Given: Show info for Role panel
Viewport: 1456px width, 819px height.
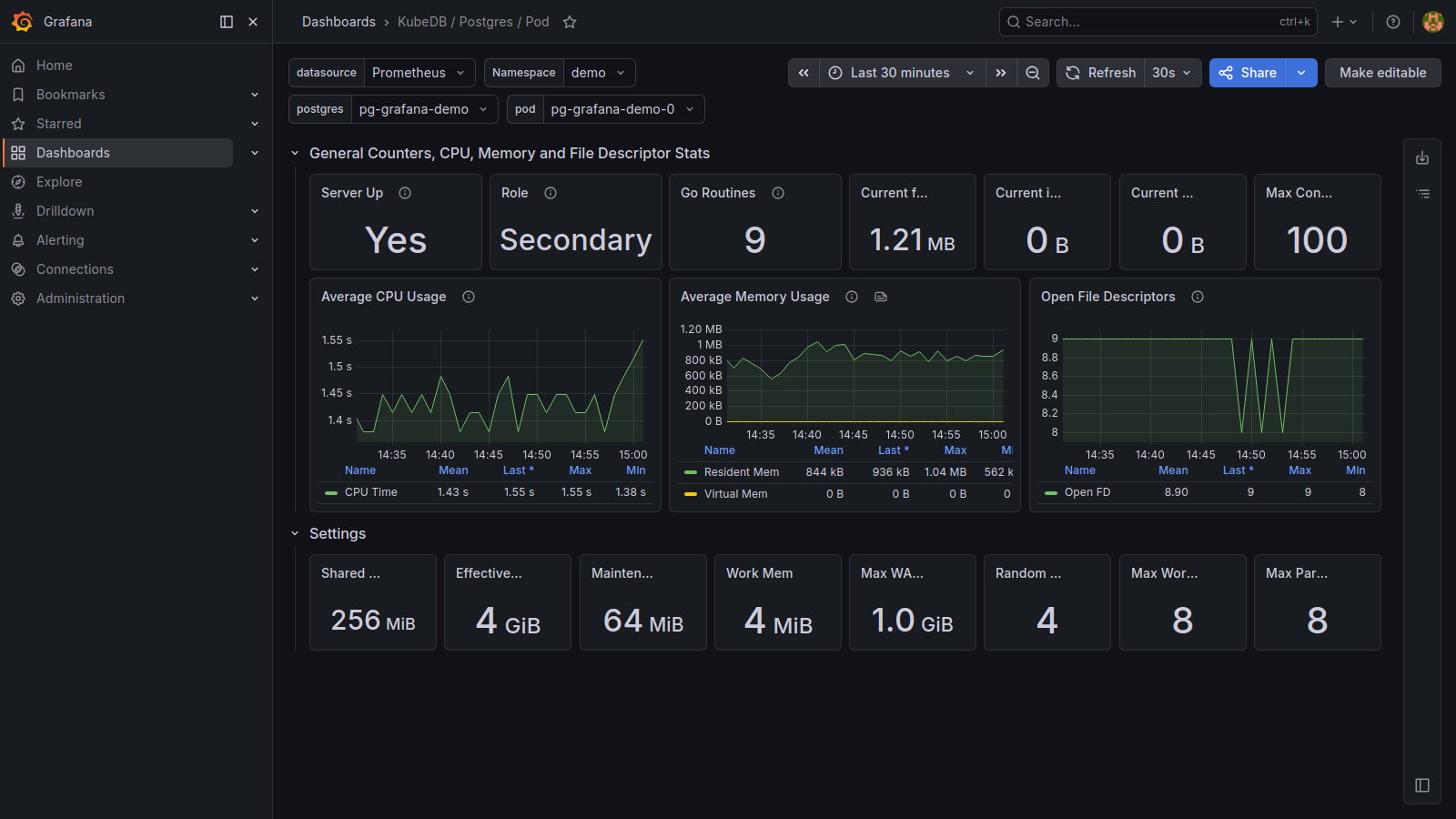Looking at the screenshot, I should 551,193.
